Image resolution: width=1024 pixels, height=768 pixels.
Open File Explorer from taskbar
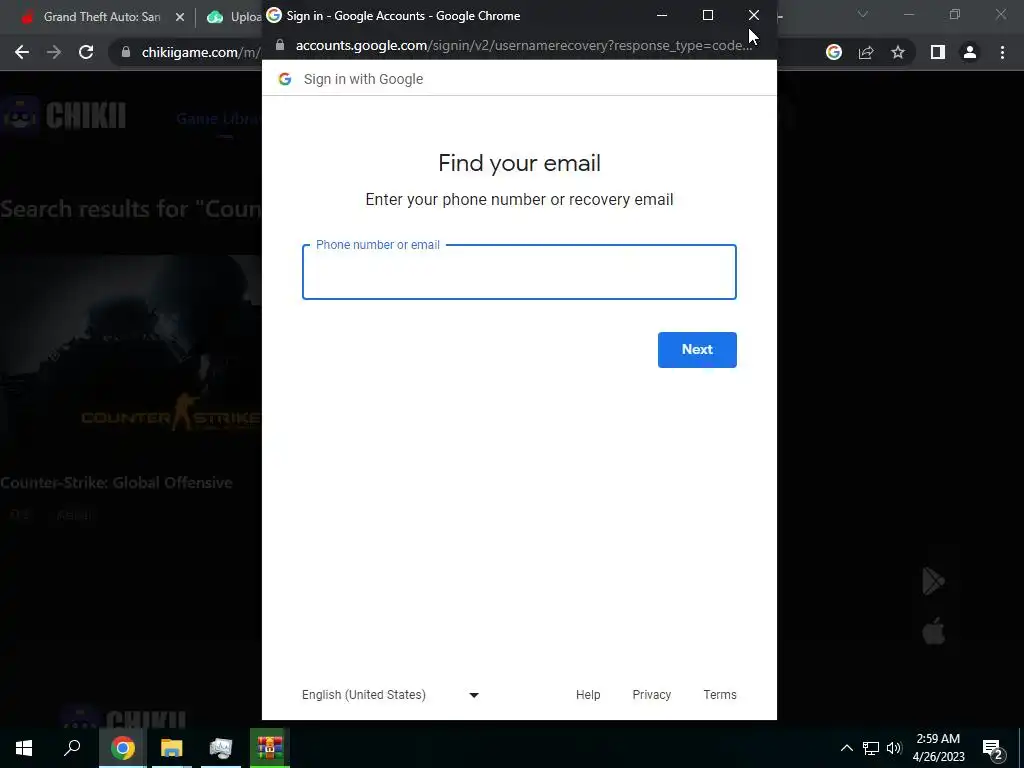(x=172, y=748)
